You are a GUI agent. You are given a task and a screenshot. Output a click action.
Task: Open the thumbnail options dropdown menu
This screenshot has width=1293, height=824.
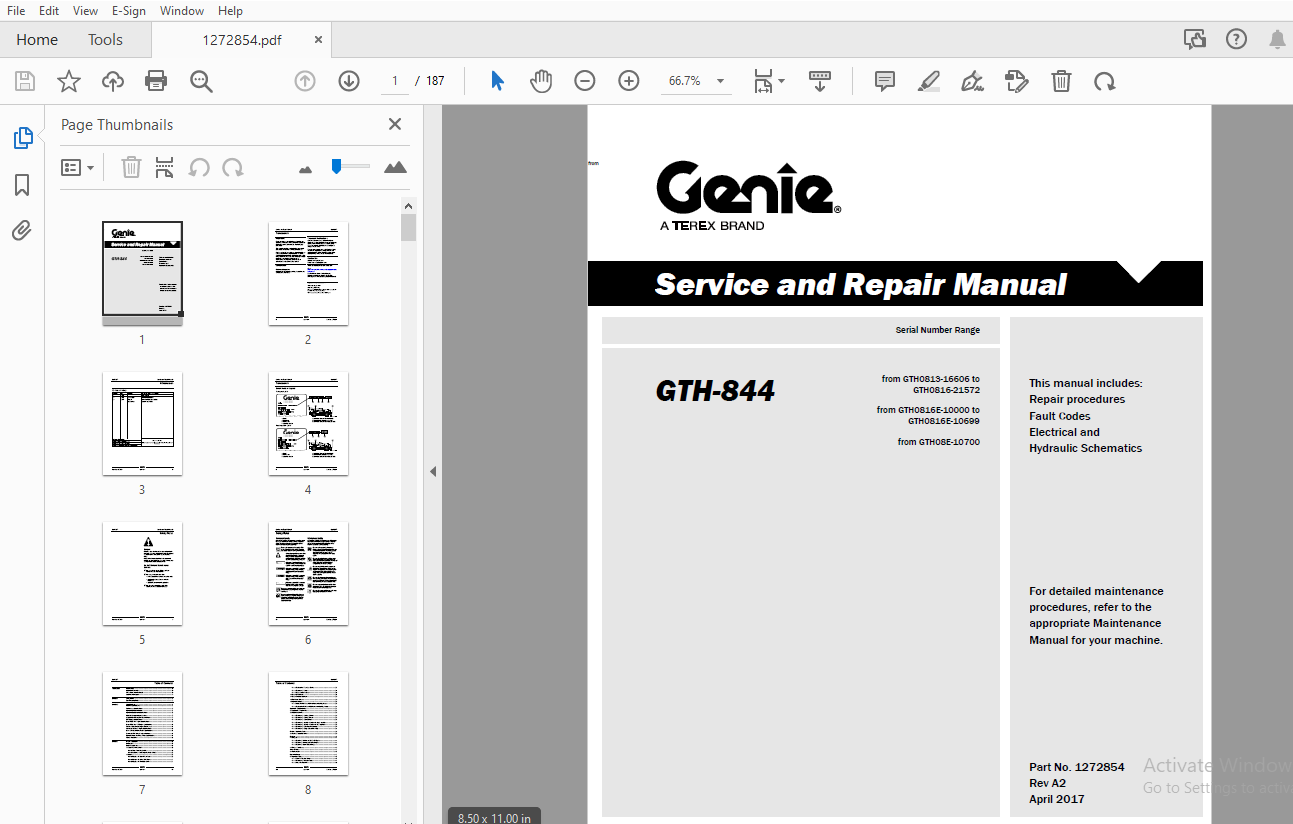click(77, 167)
